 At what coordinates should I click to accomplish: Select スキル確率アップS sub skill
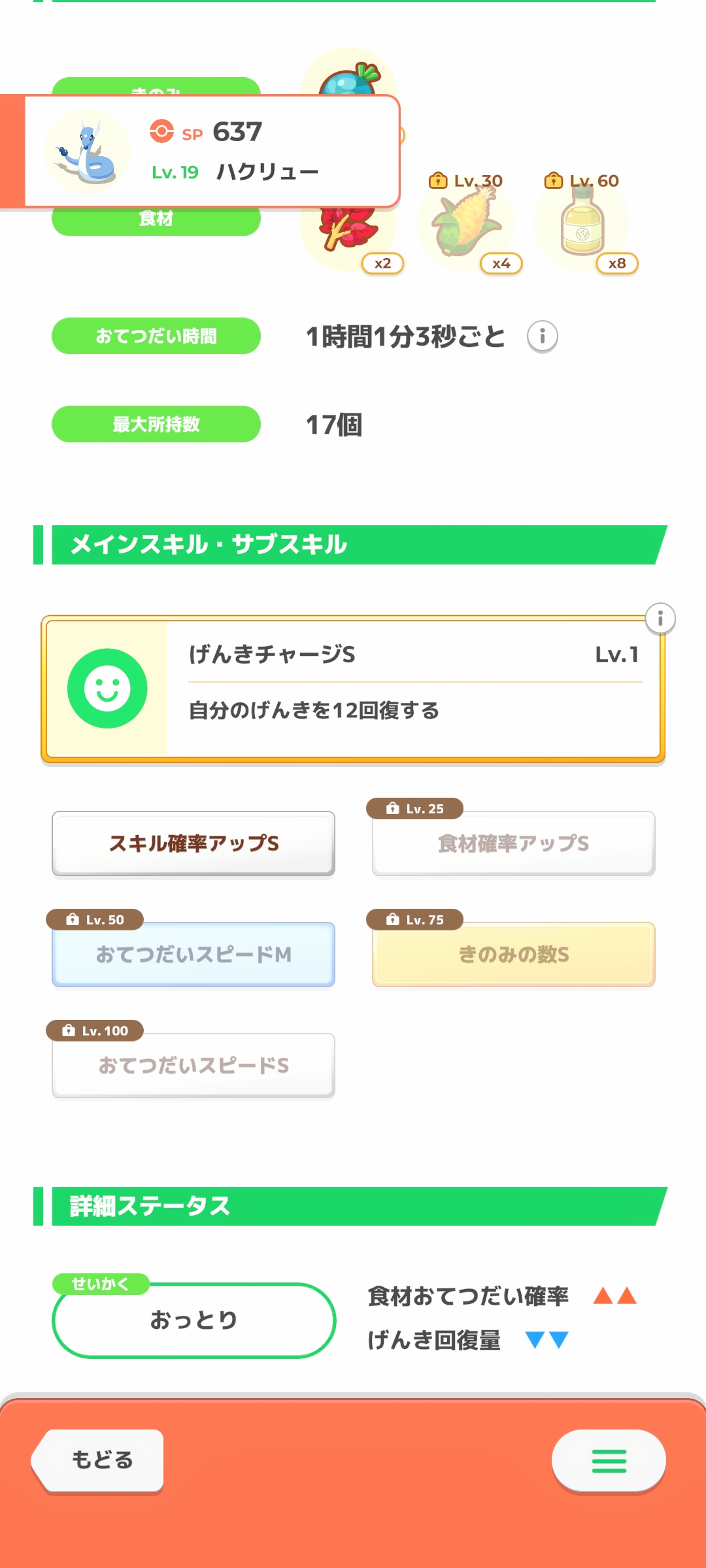[193, 843]
